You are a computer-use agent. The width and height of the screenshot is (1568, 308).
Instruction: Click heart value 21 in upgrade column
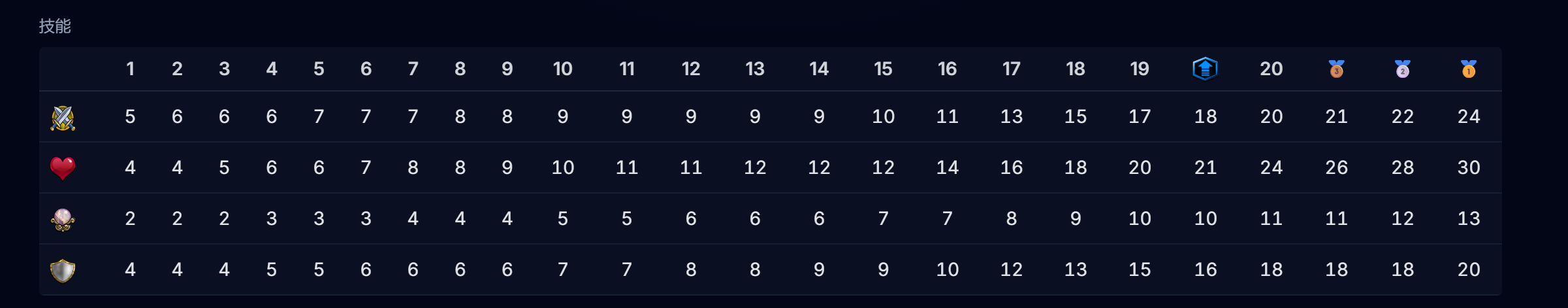click(1206, 167)
